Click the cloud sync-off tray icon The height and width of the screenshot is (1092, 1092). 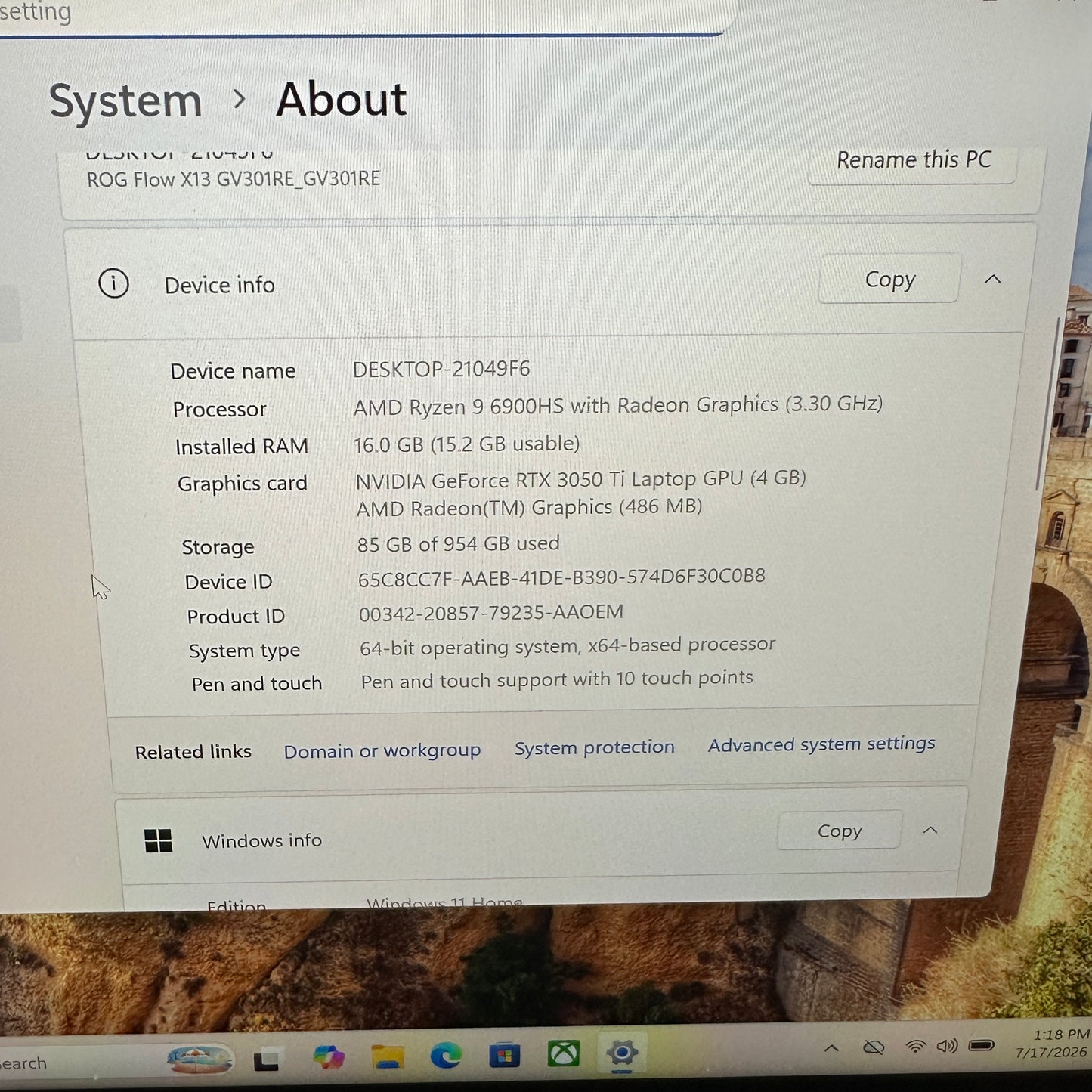pyautogui.click(x=874, y=1047)
